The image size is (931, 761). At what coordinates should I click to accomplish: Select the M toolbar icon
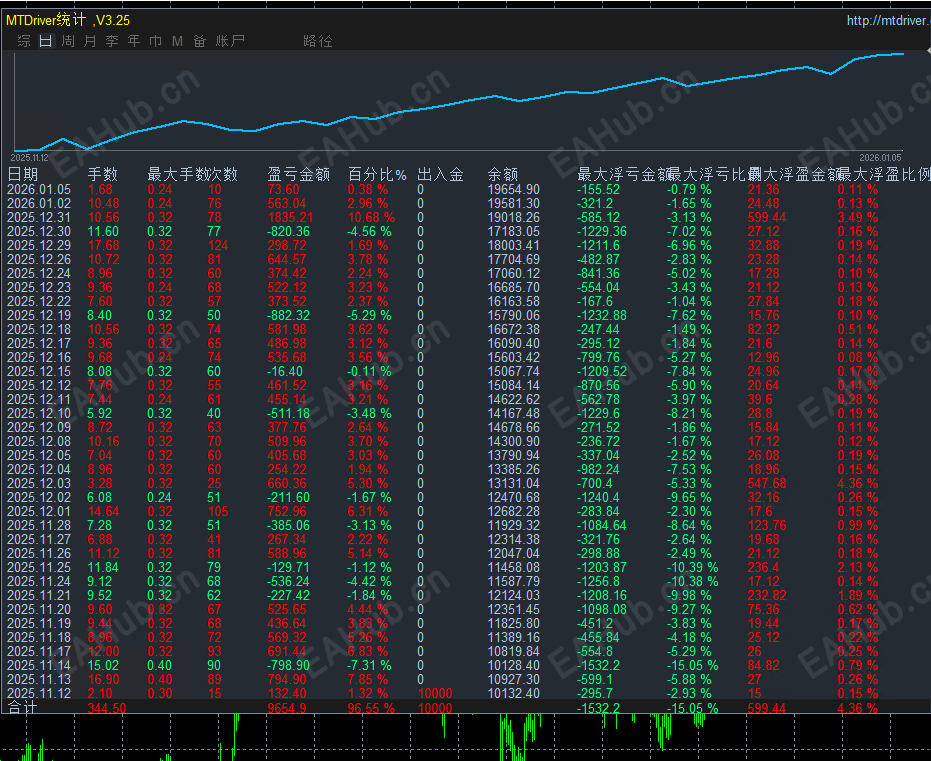click(x=177, y=41)
